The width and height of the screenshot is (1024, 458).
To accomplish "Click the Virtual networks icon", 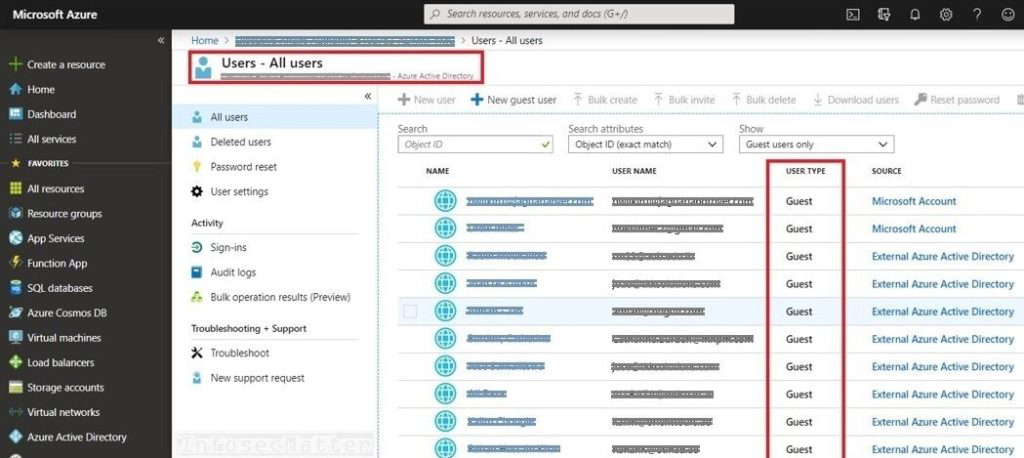I will 16,412.
